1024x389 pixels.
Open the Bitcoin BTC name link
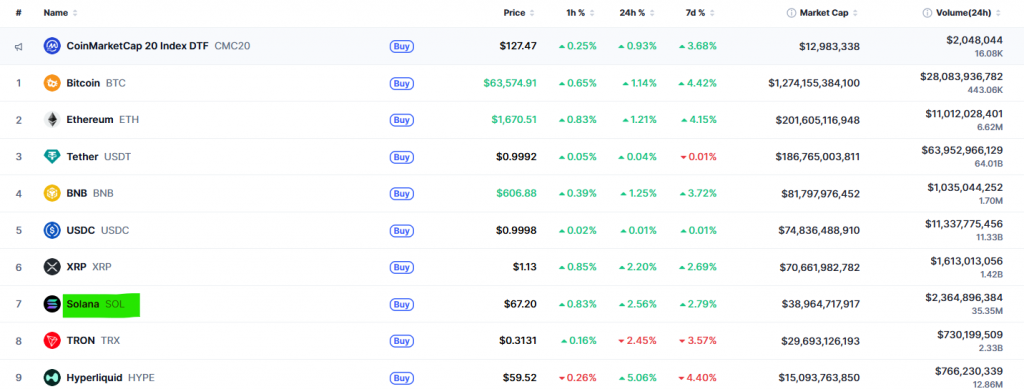click(x=96, y=83)
